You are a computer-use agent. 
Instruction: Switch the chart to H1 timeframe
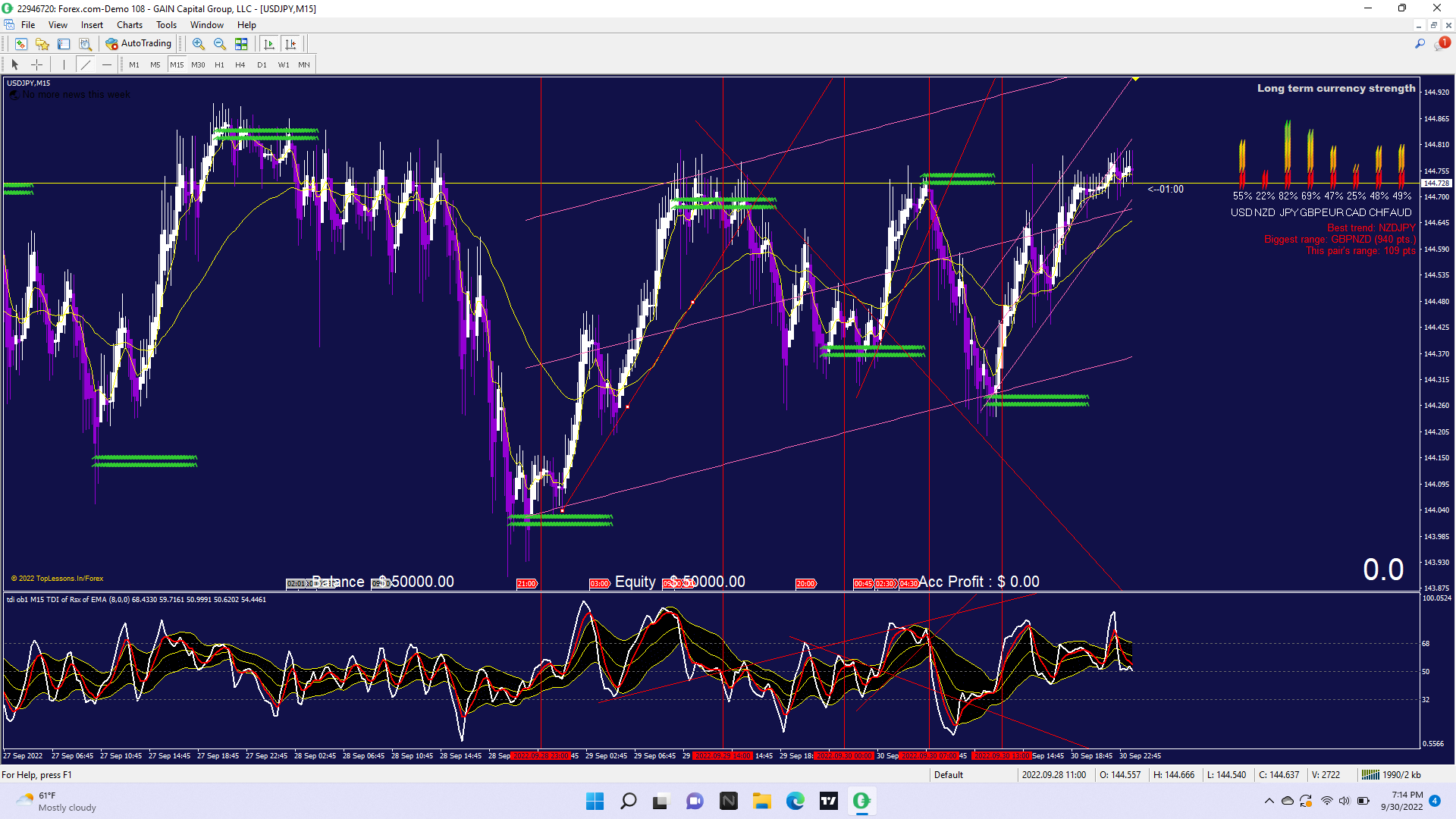[x=219, y=64]
